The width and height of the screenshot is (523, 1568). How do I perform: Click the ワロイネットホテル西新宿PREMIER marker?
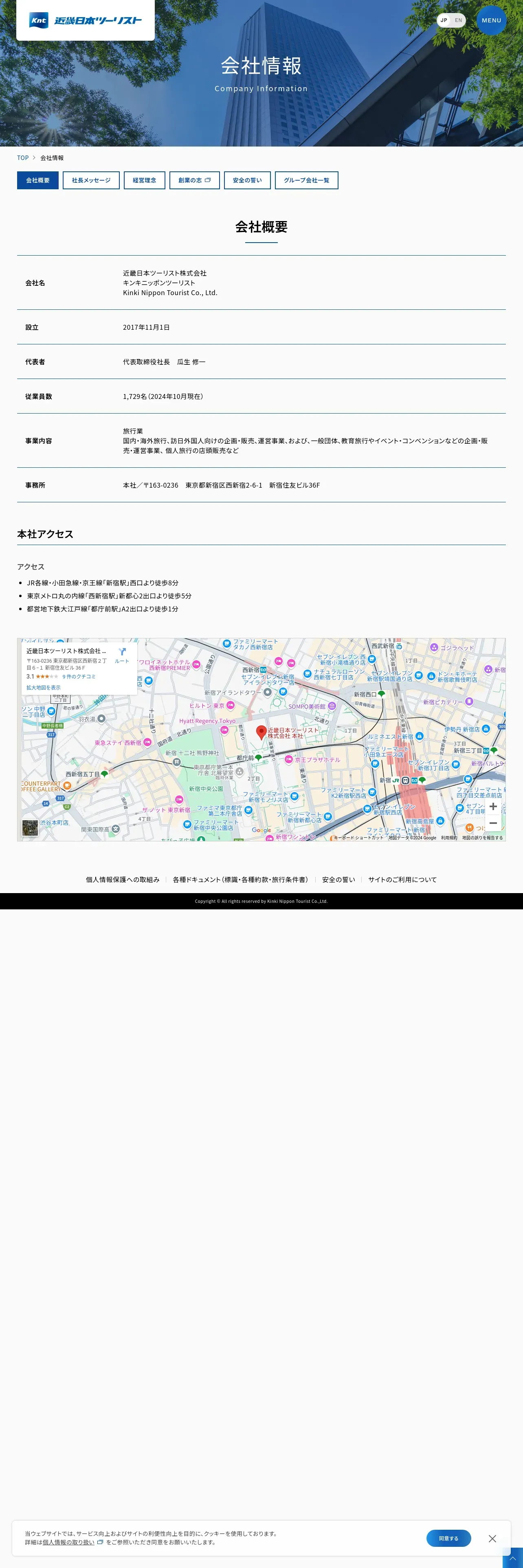196,664
